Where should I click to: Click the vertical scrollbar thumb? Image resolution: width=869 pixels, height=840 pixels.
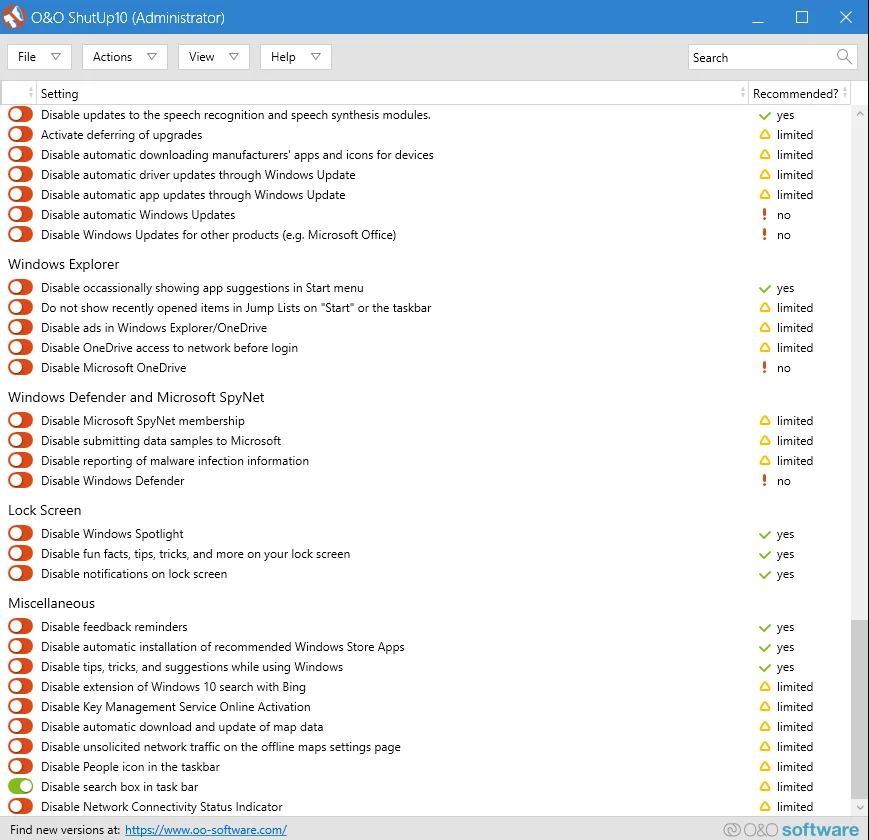[860, 709]
